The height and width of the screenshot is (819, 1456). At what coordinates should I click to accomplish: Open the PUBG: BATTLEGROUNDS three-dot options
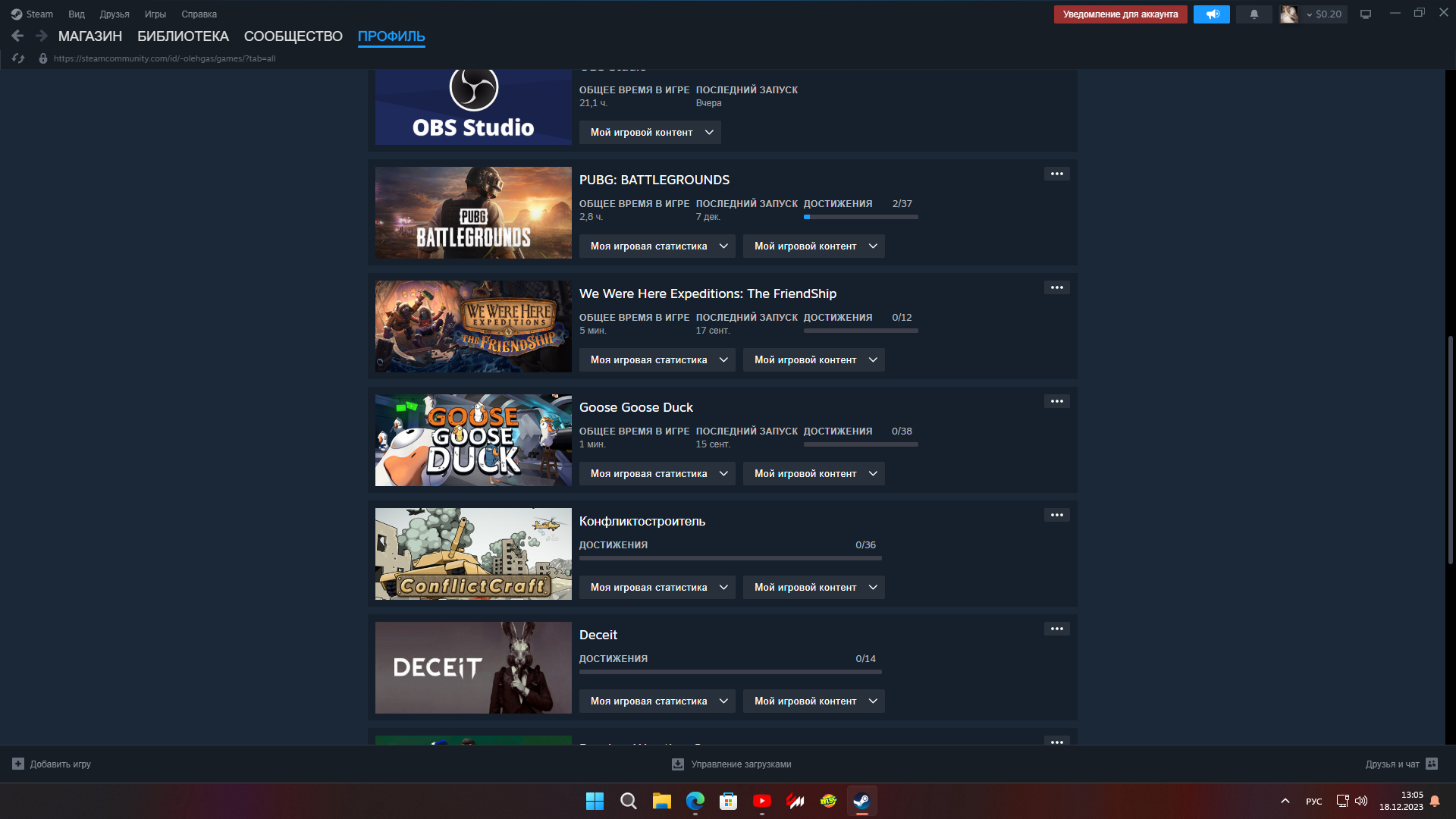(x=1057, y=174)
